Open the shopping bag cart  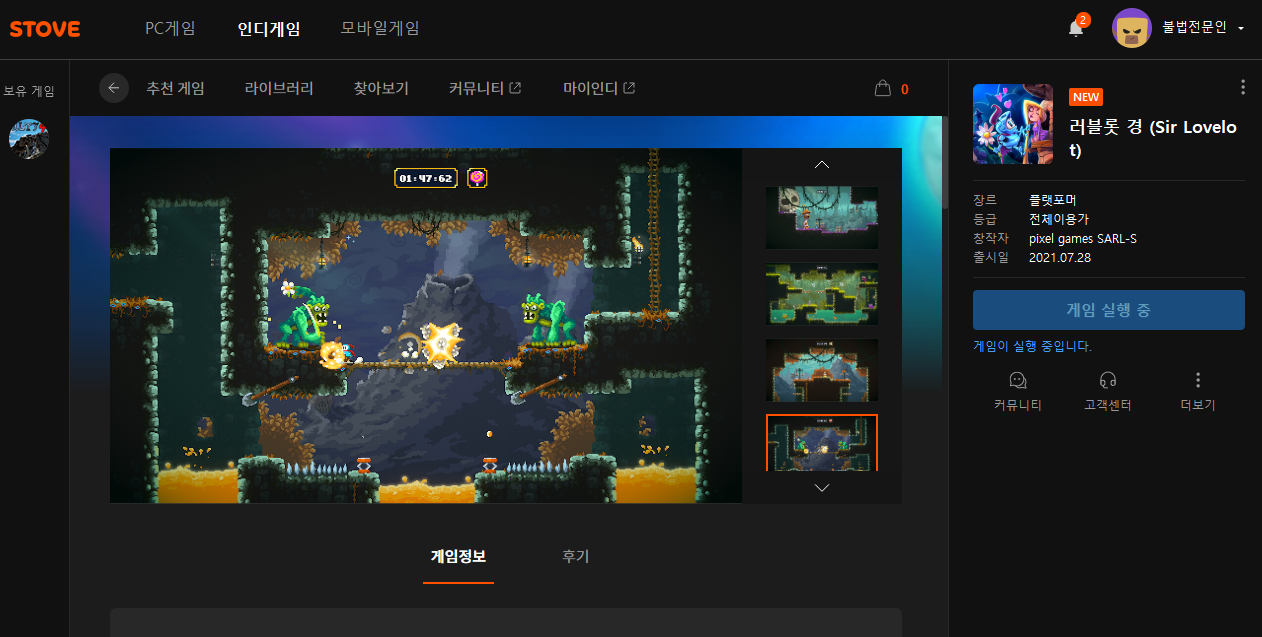882,89
